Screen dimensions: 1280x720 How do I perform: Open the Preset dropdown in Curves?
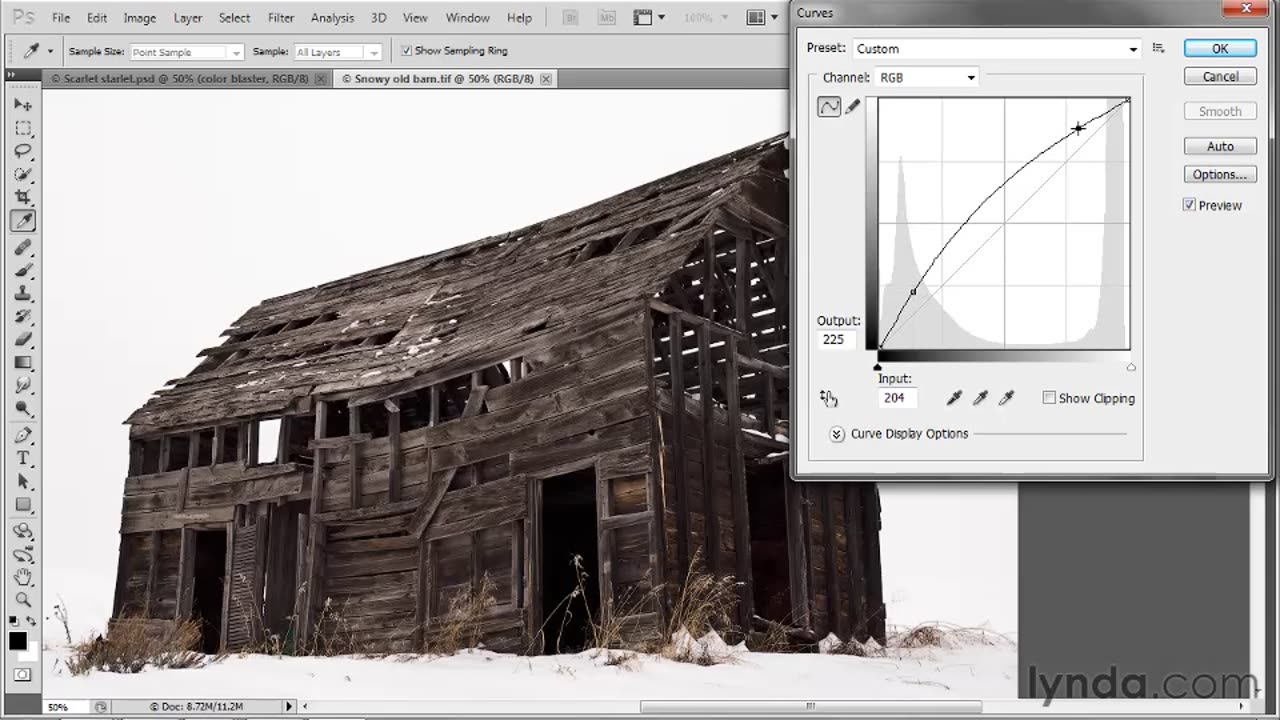point(997,48)
